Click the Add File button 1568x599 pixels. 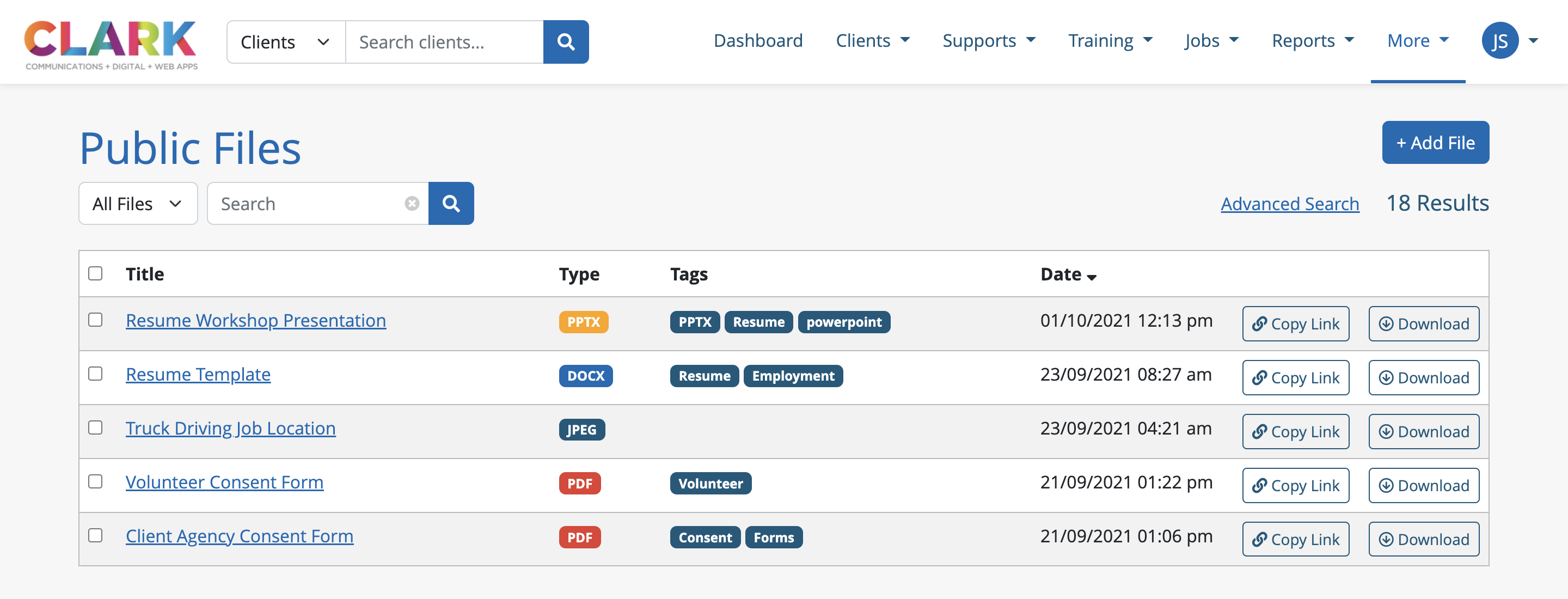coord(1435,143)
